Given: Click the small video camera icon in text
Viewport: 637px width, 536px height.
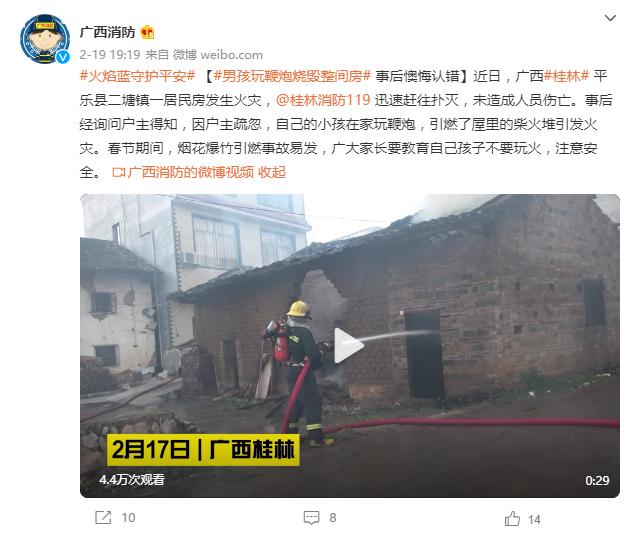Looking at the screenshot, I should tap(118, 172).
